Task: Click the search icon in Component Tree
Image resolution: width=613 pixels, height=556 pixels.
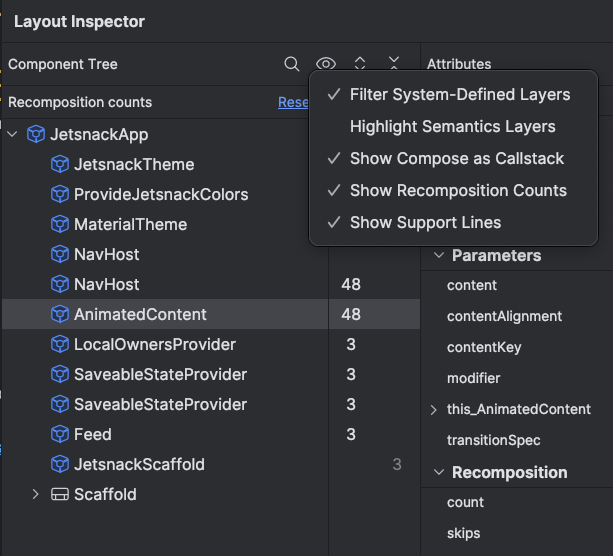Action: point(292,64)
